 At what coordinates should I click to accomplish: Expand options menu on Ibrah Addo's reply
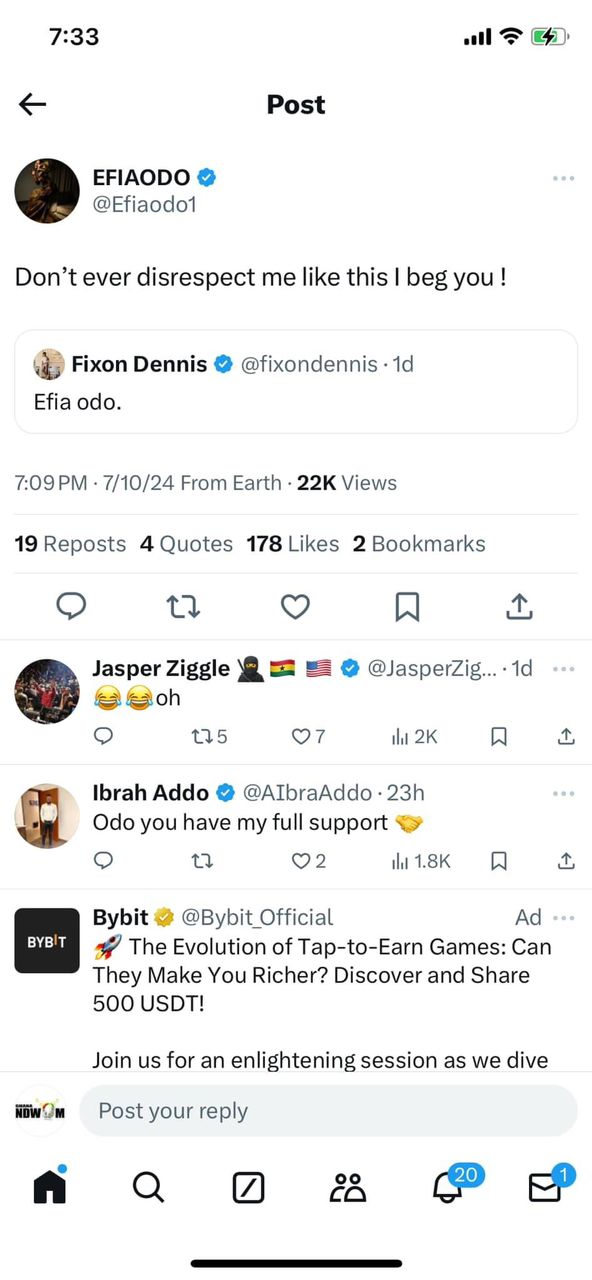(562, 793)
